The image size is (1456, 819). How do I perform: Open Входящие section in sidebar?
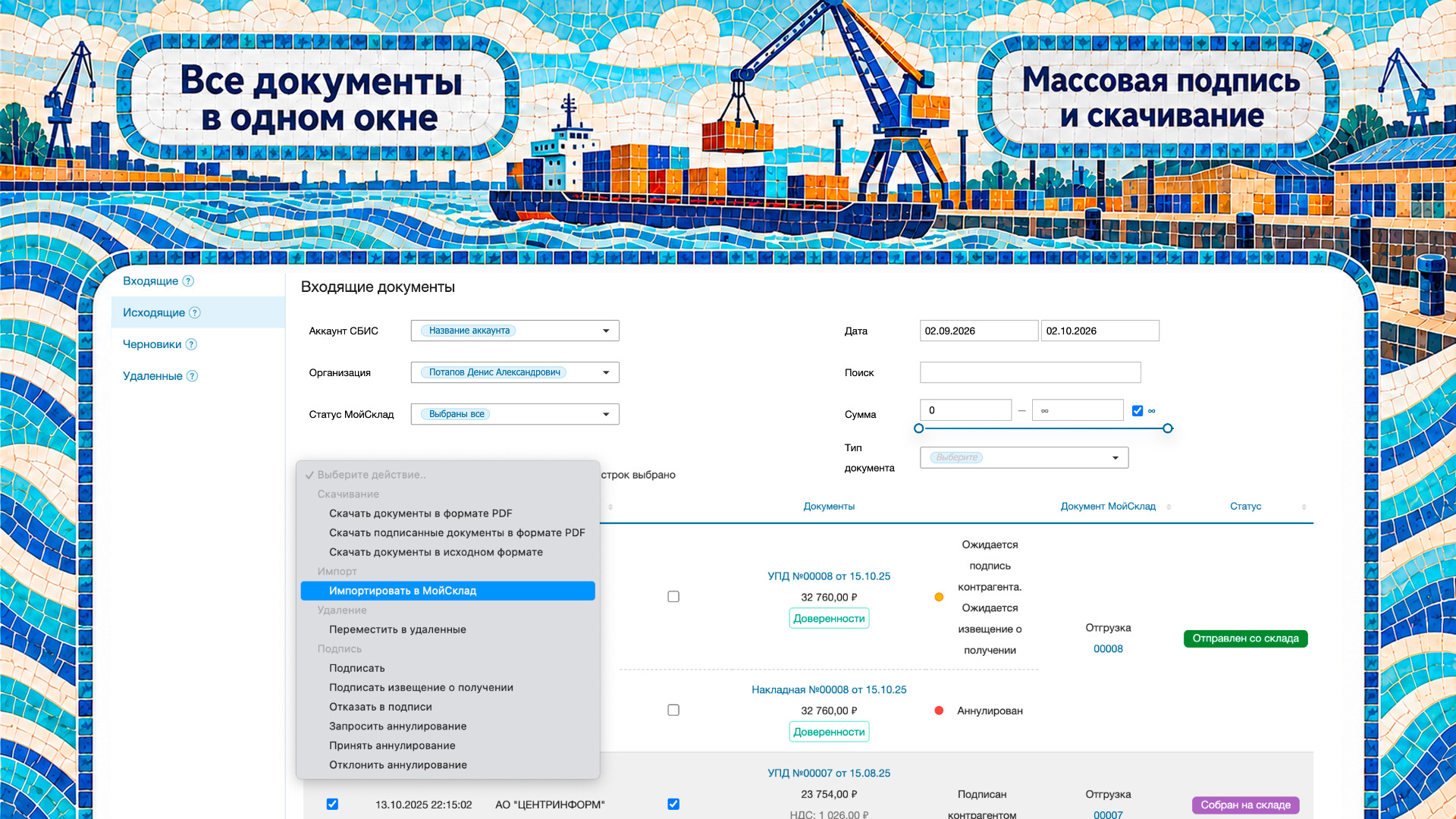click(x=150, y=281)
